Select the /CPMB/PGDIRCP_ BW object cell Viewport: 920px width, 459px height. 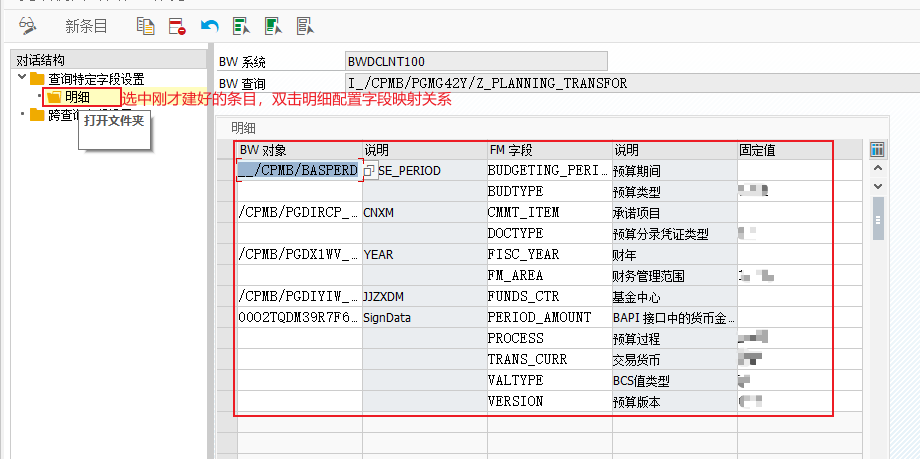300,212
